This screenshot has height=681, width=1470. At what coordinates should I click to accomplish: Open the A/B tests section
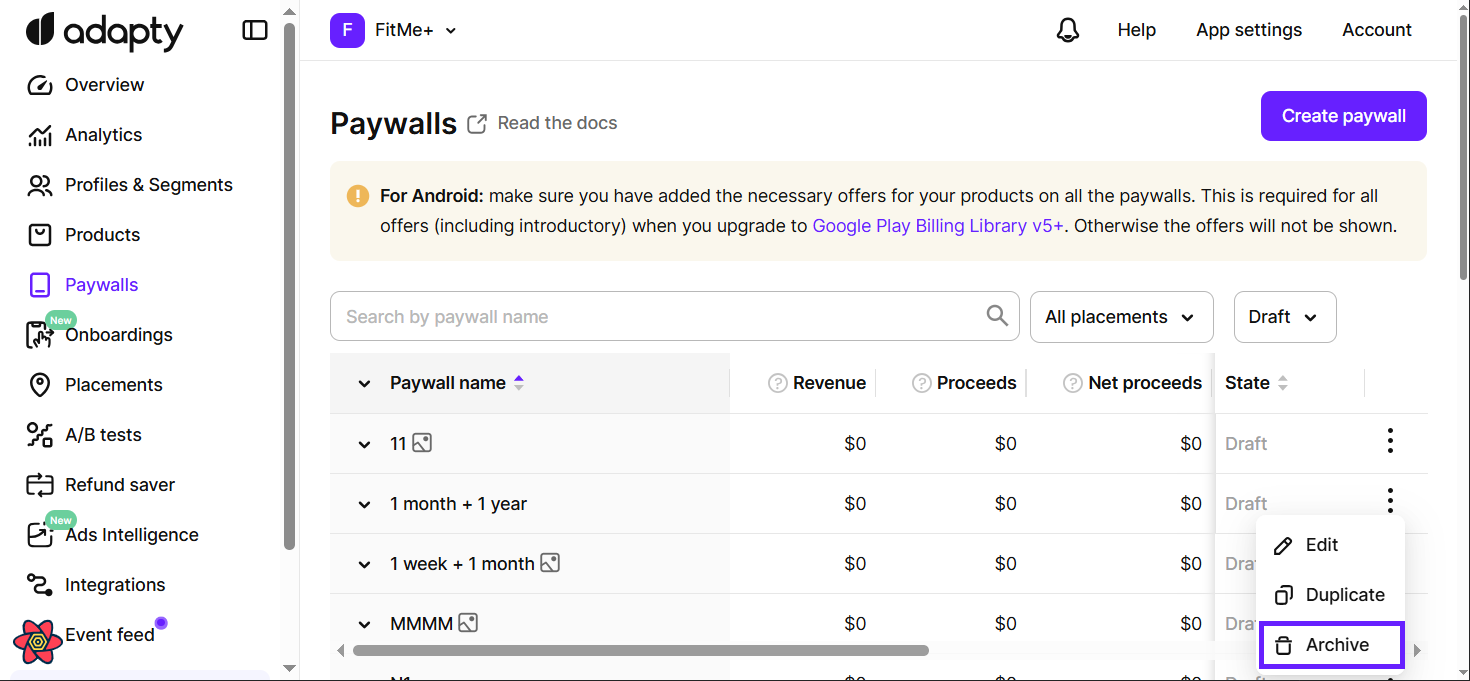[x=104, y=434]
